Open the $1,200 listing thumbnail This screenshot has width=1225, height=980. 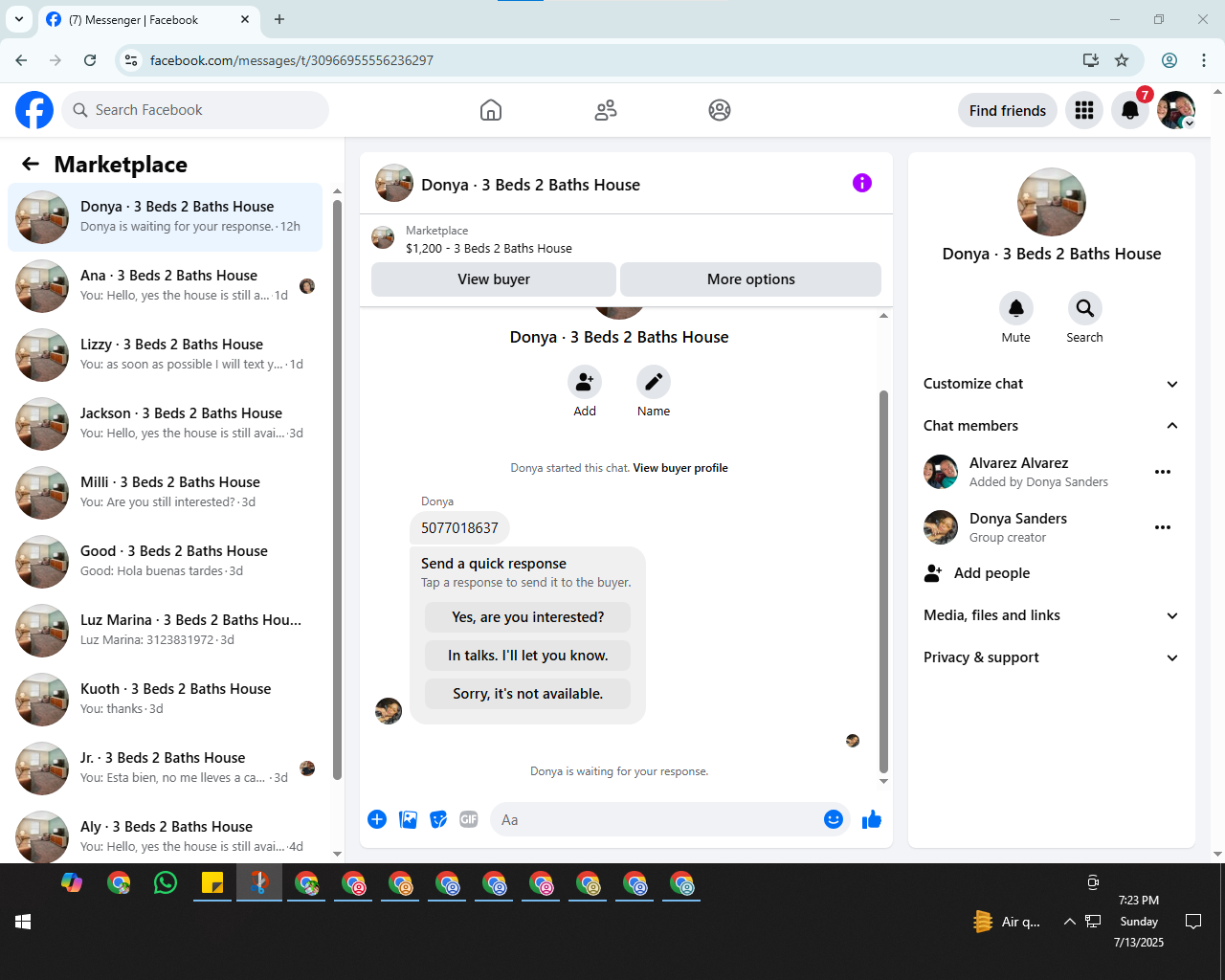point(383,237)
